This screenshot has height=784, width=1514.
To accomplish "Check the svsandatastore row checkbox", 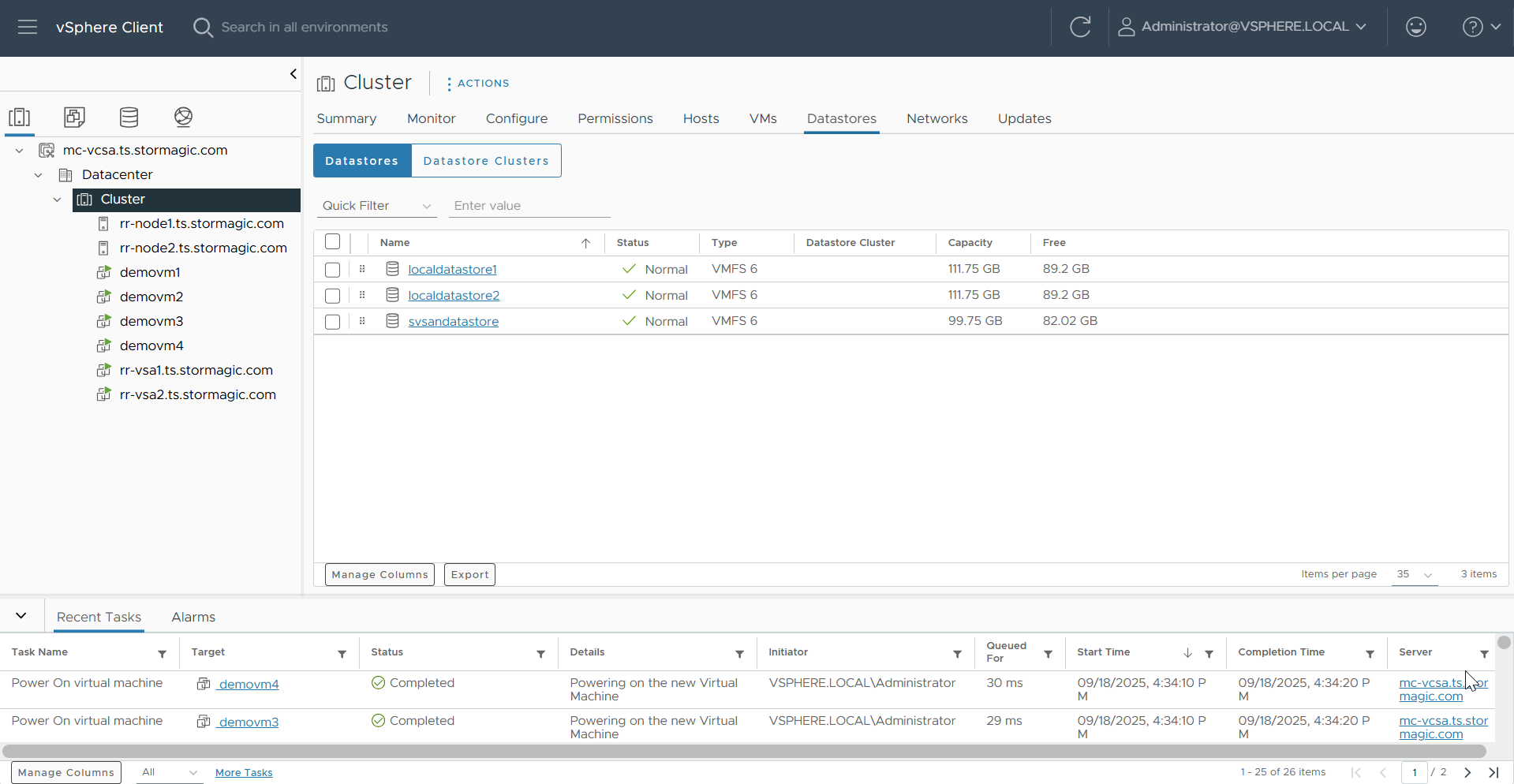I will (333, 322).
